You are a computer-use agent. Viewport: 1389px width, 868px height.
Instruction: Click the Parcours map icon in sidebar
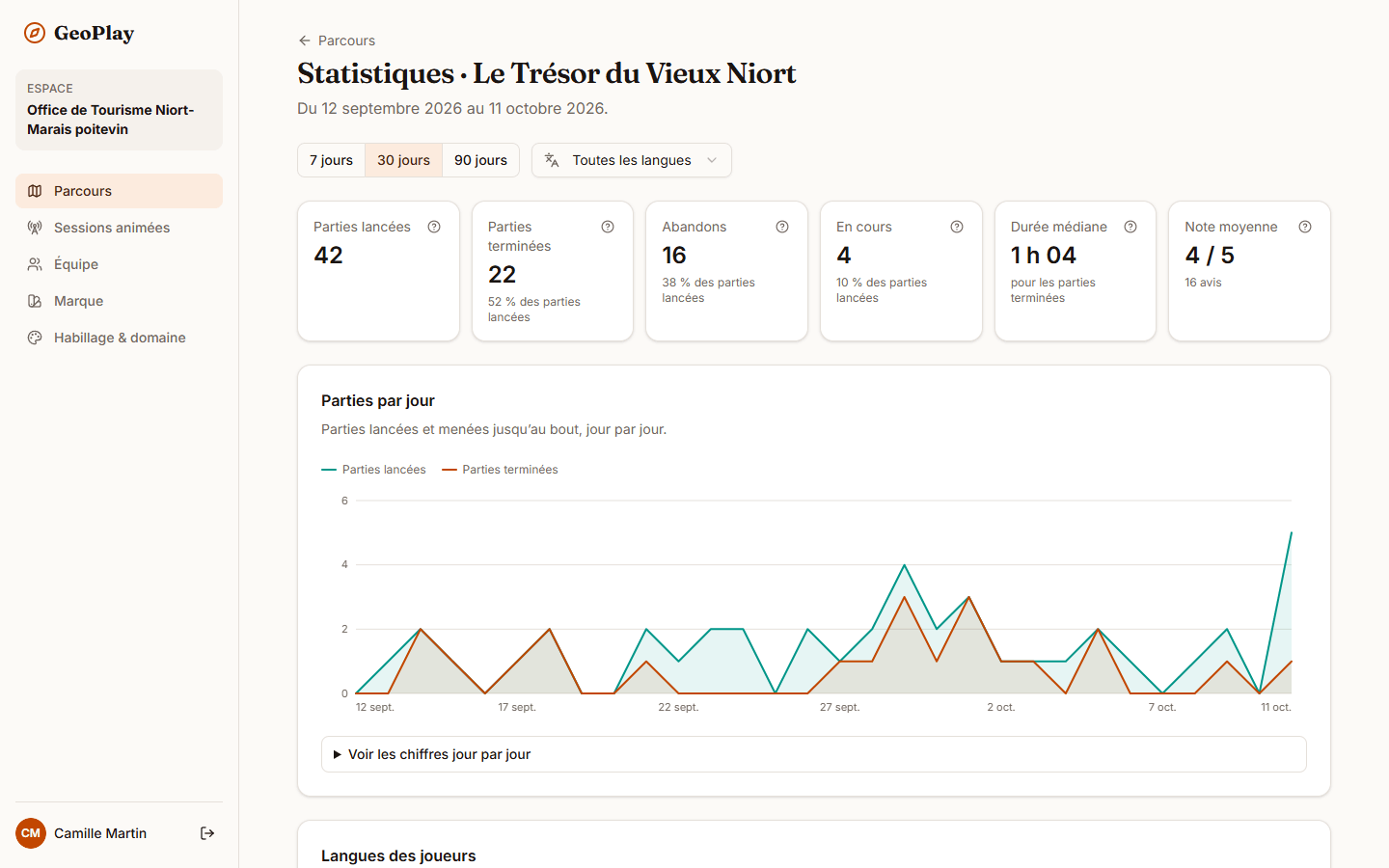(x=35, y=191)
